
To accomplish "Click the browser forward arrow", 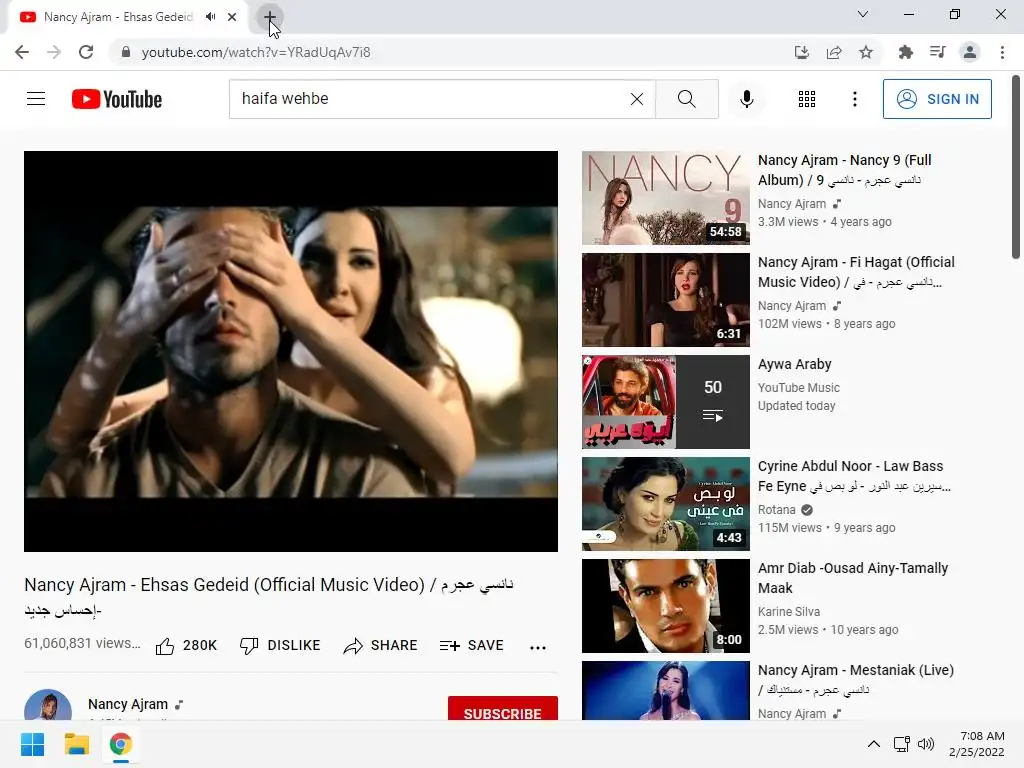I will point(54,52).
